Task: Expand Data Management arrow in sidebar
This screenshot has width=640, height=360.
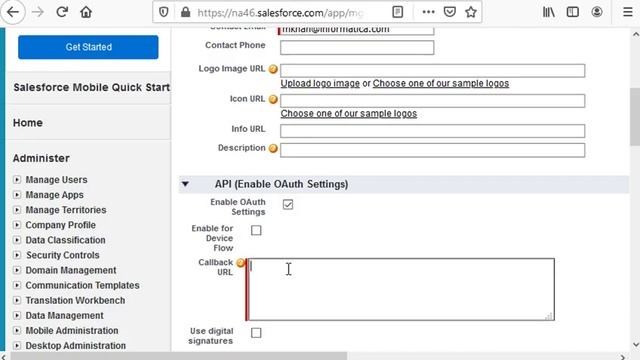Action: 17,316
